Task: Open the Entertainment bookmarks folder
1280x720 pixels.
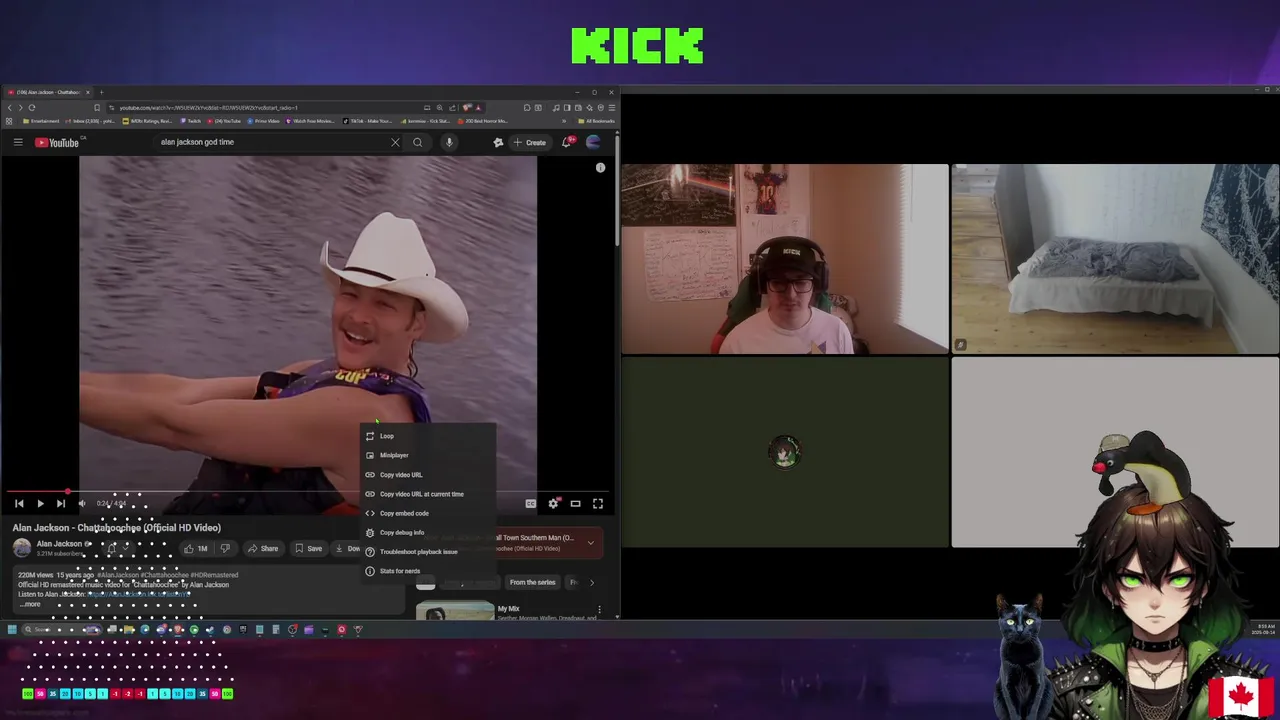Action: tap(41, 121)
